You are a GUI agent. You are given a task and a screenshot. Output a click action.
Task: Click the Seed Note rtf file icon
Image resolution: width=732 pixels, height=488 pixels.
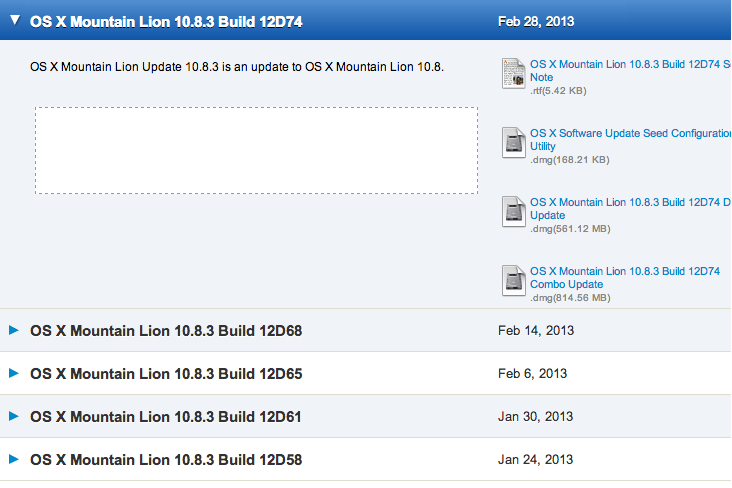click(514, 73)
